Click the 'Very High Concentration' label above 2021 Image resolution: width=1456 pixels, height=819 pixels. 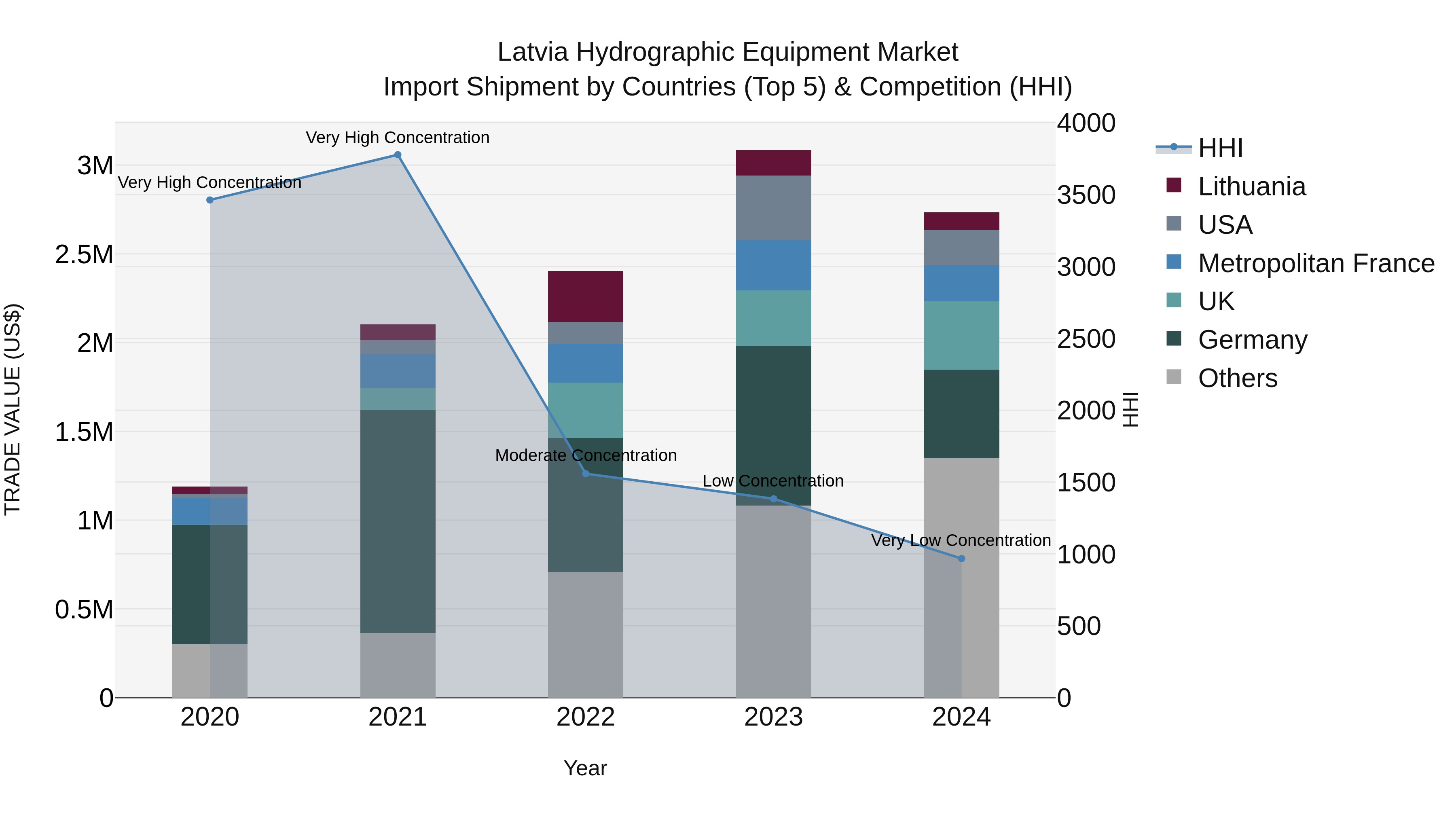(398, 138)
